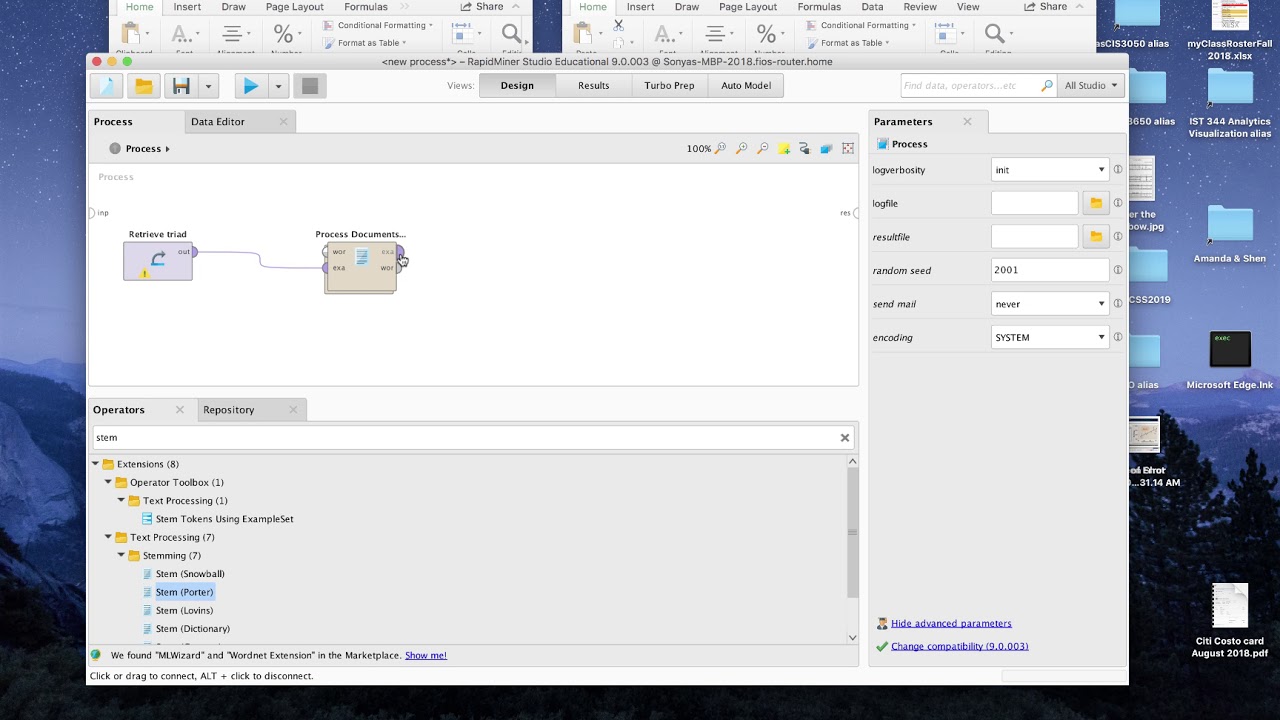Zoom in on the process canvas
Viewport: 1280px width, 720px height.
pos(741,149)
